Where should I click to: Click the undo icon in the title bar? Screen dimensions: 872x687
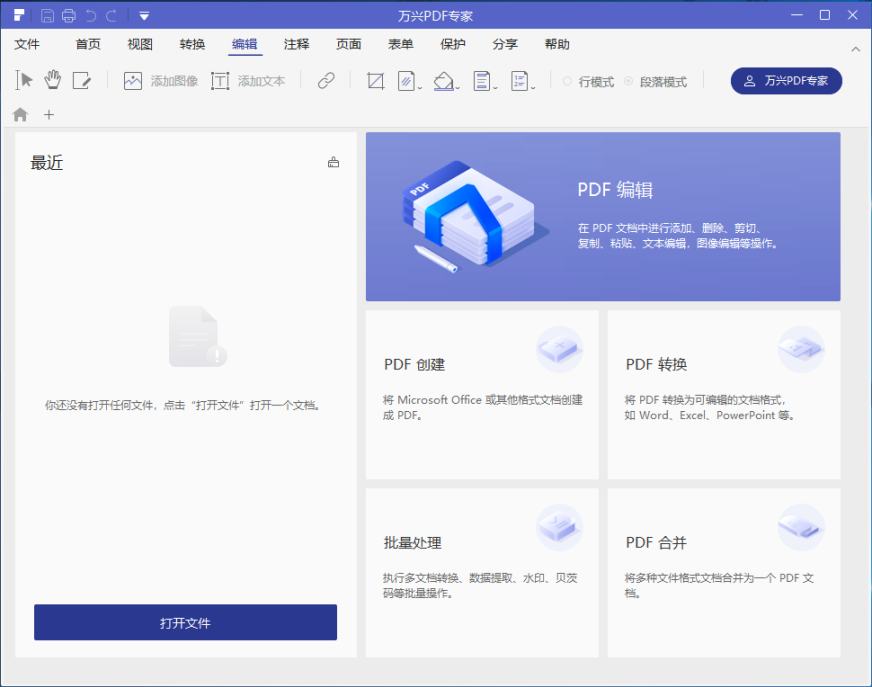tap(89, 15)
